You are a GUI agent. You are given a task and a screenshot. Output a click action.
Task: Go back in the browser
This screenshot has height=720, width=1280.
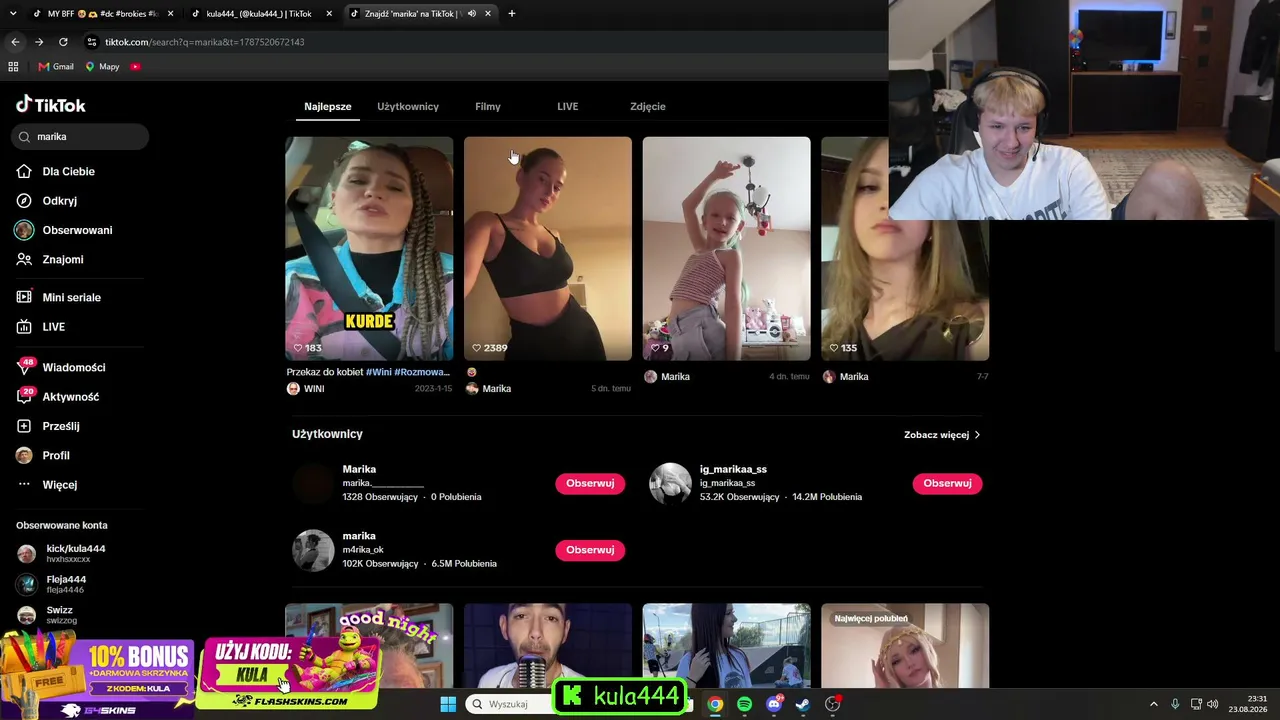[x=15, y=42]
